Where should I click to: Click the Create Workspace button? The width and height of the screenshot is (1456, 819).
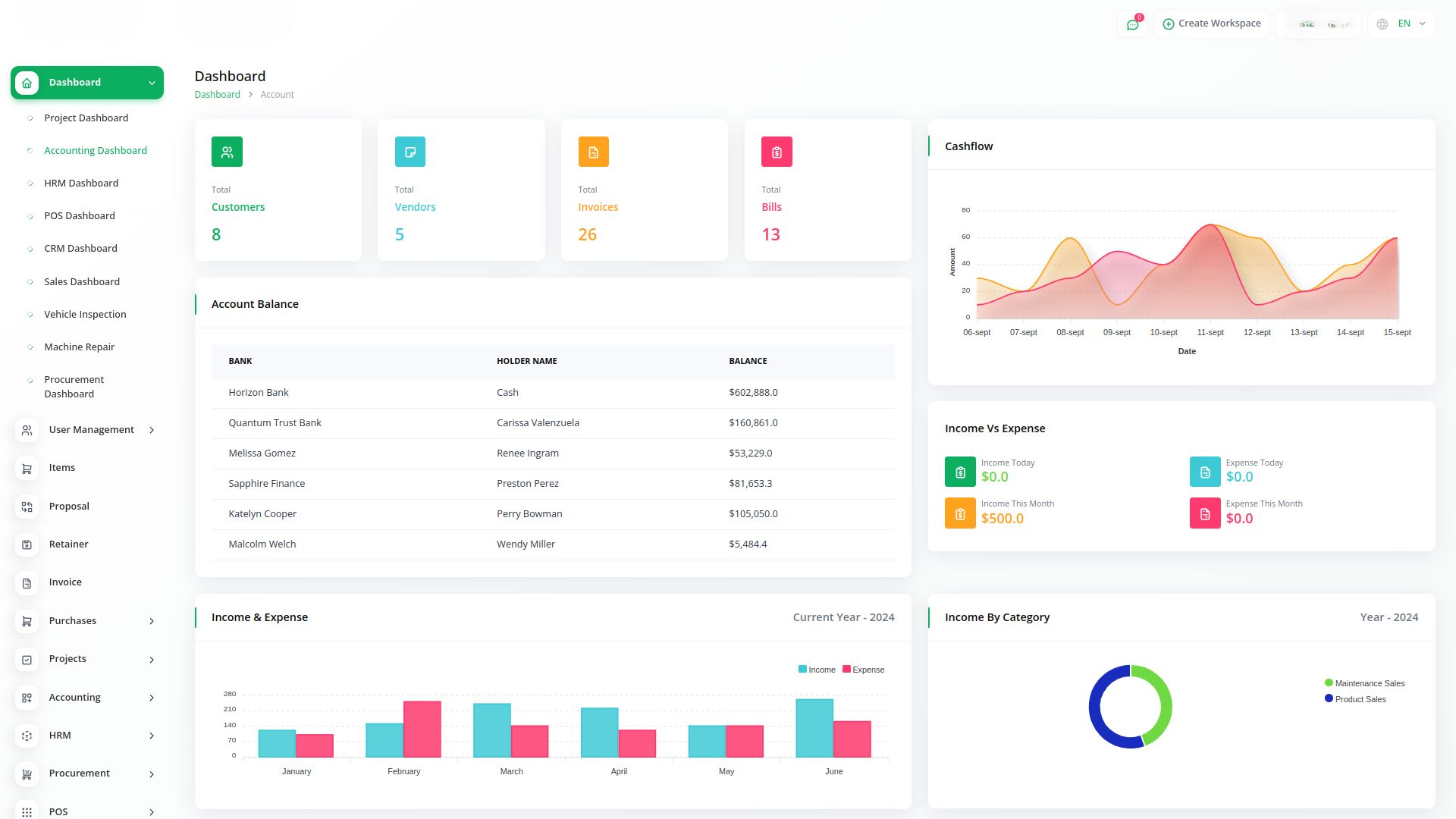[x=1211, y=24]
